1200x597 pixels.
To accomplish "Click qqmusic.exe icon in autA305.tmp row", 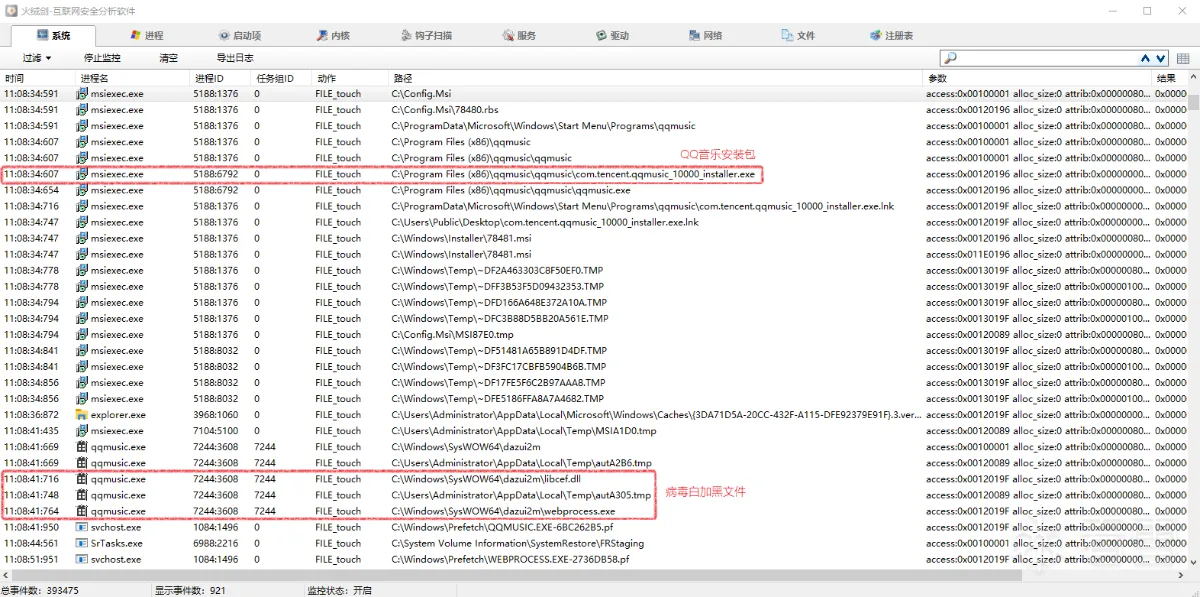I will [83, 494].
